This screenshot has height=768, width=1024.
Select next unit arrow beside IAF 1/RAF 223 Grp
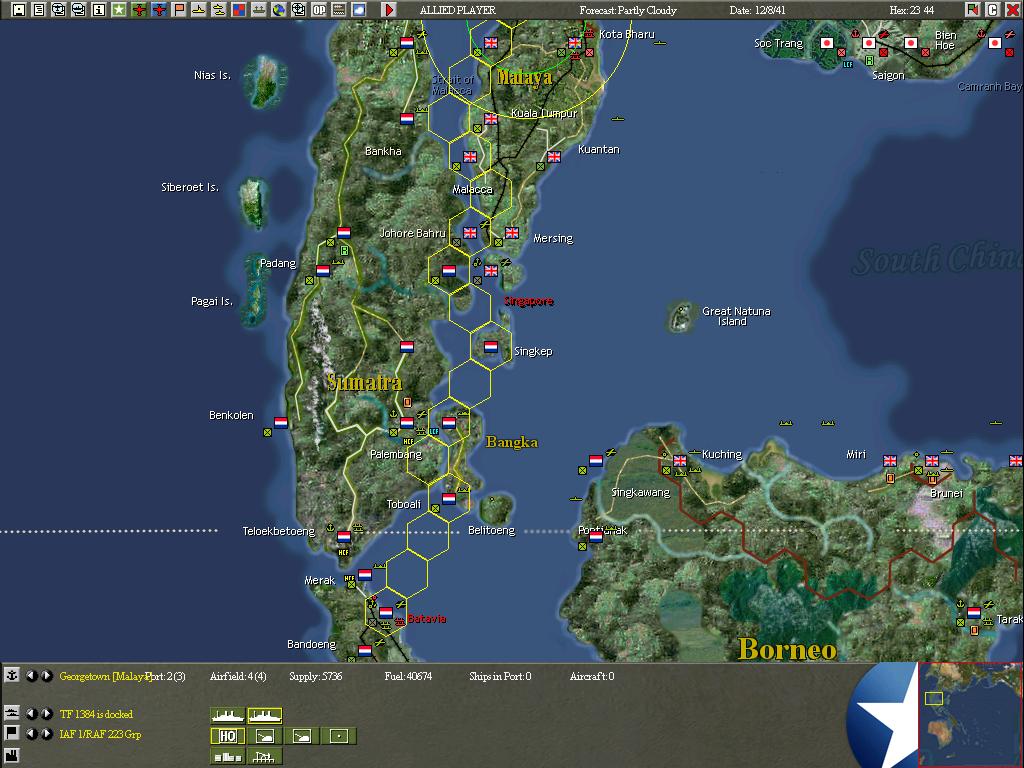[x=47, y=733]
